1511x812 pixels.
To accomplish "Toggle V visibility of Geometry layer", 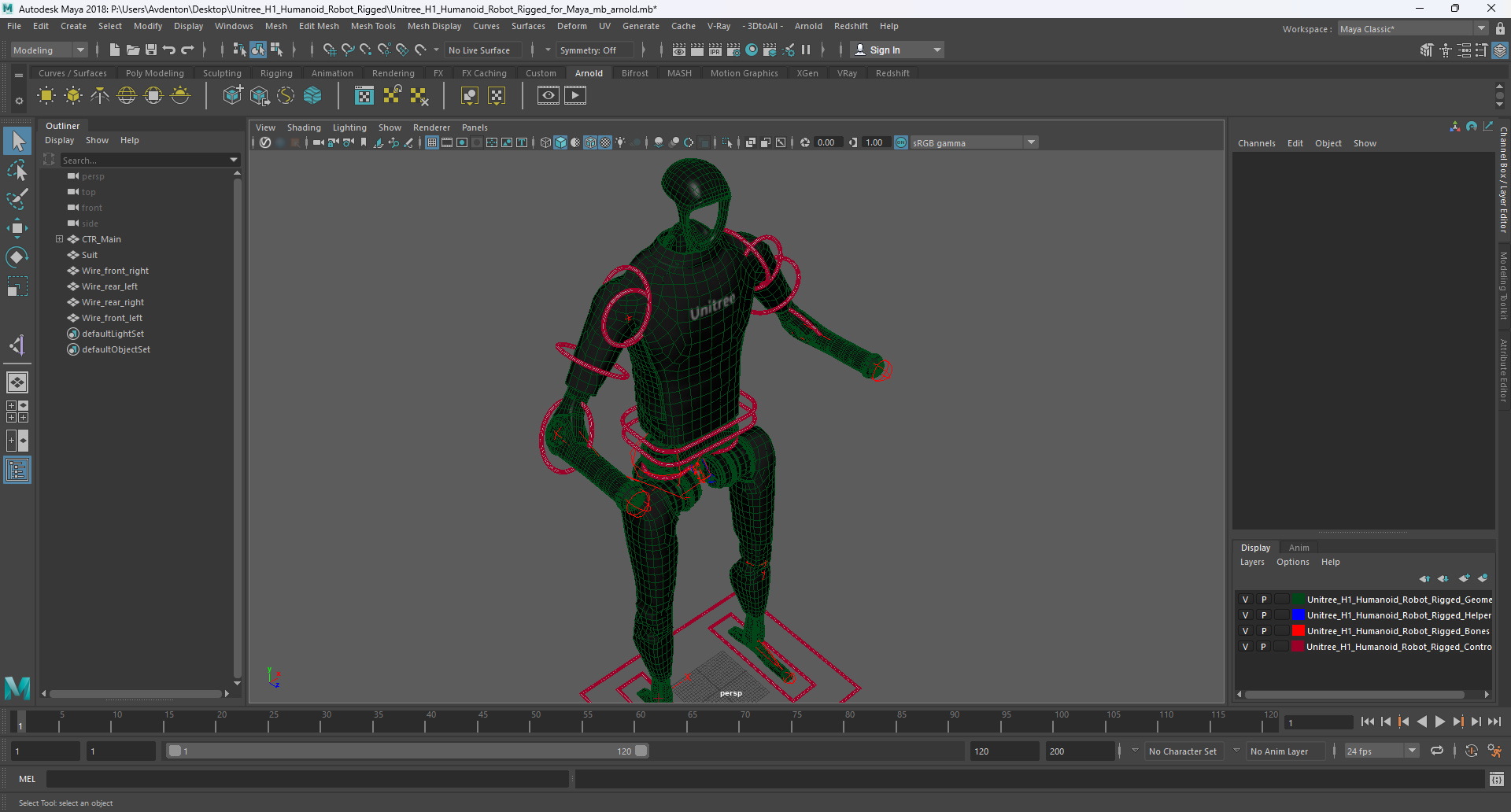I will tap(1245, 600).
